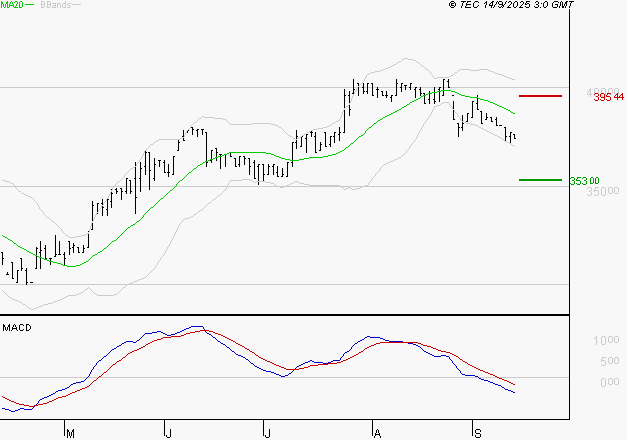Click the M month marker on time axis
This screenshot has width=627, height=440.
click(x=70, y=433)
